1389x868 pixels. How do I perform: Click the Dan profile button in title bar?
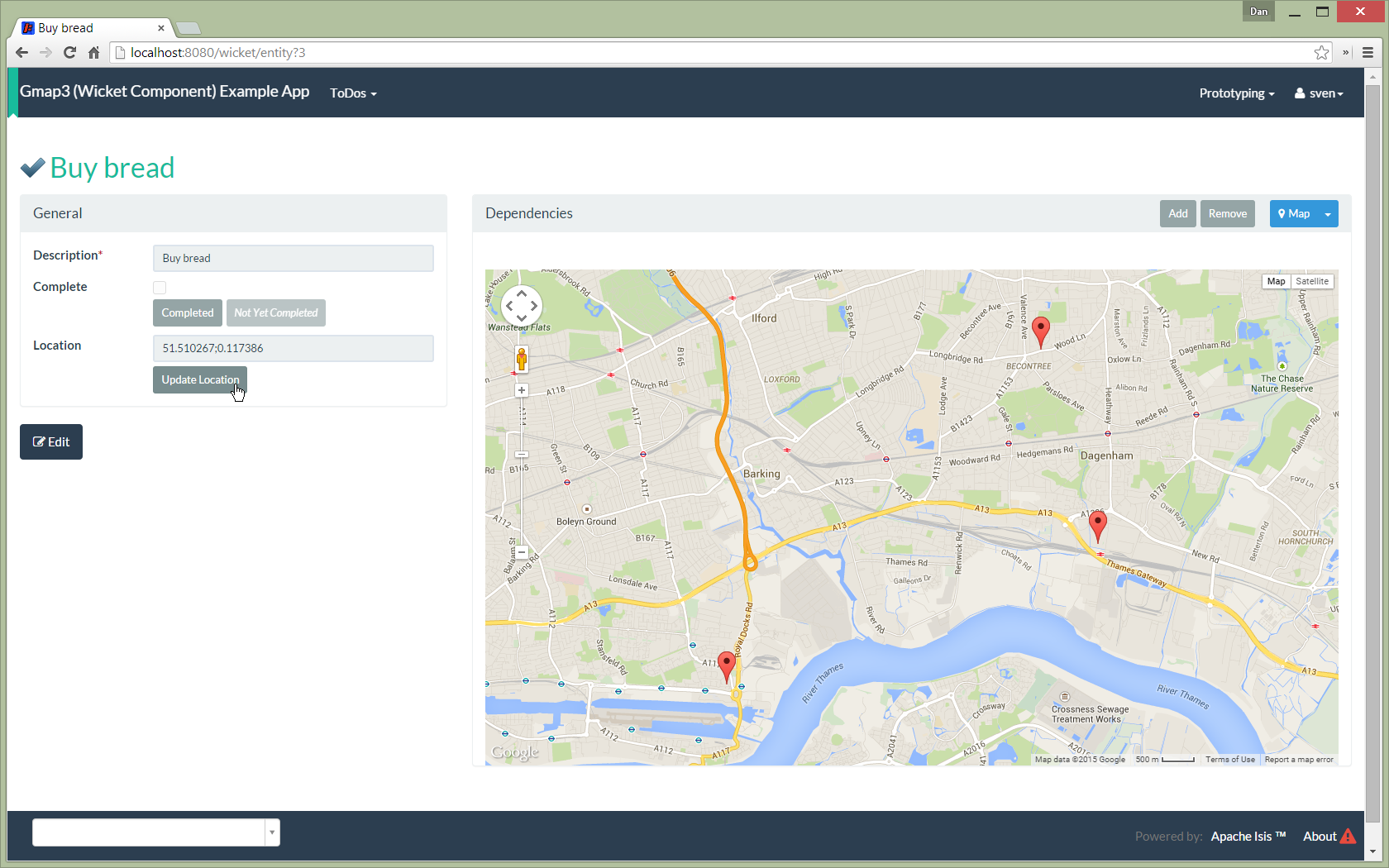[x=1258, y=11]
